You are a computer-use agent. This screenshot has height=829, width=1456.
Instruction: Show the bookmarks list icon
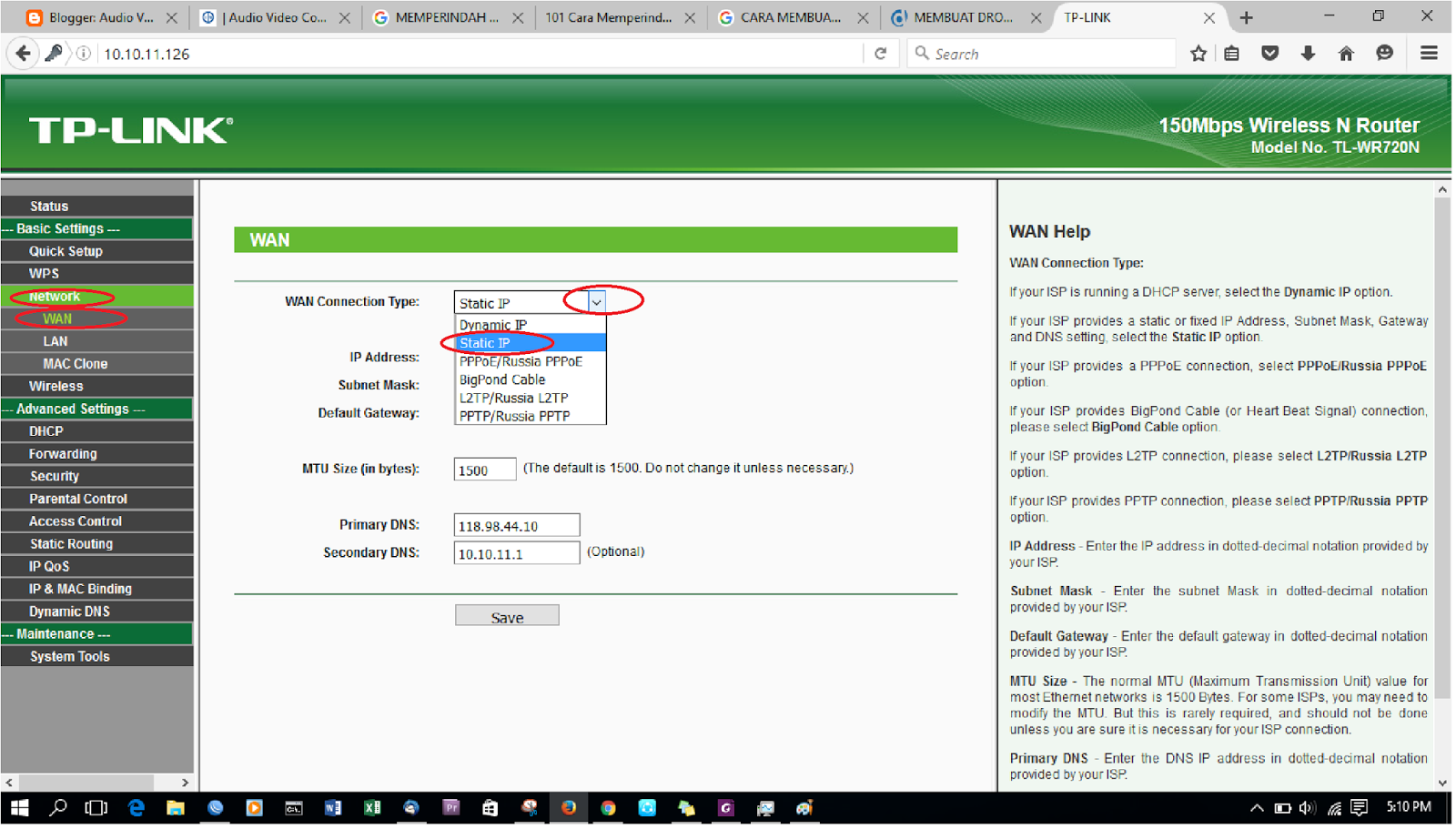coord(1232,54)
